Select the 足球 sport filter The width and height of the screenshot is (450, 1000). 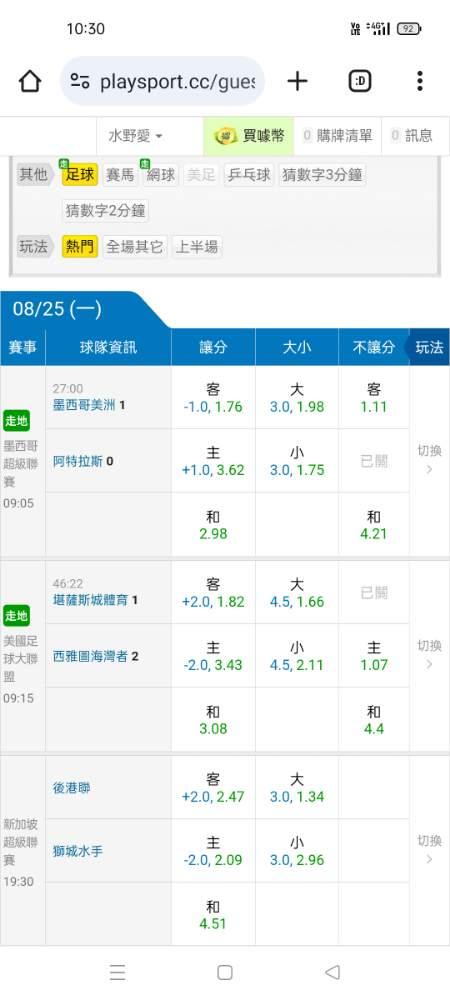(80, 174)
